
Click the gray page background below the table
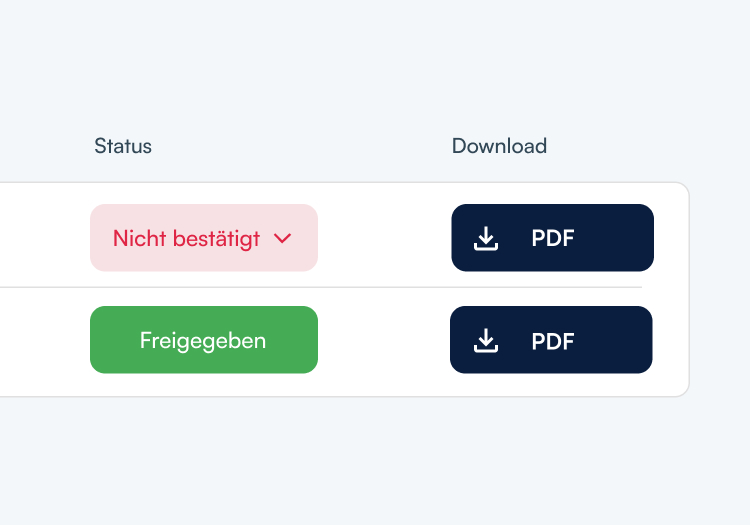click(375, 460)
